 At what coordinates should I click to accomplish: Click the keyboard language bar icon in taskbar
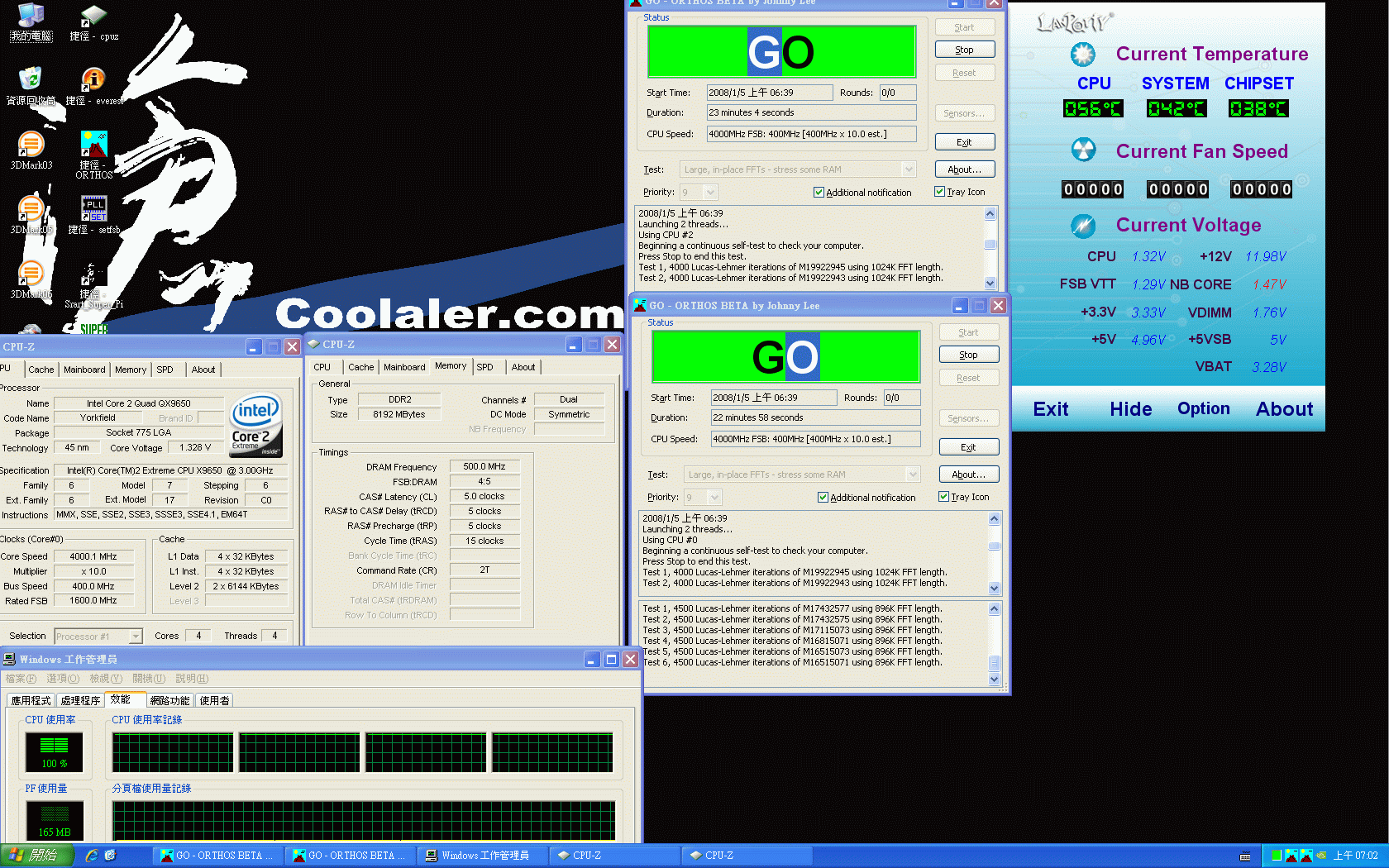pos(1245,856)
